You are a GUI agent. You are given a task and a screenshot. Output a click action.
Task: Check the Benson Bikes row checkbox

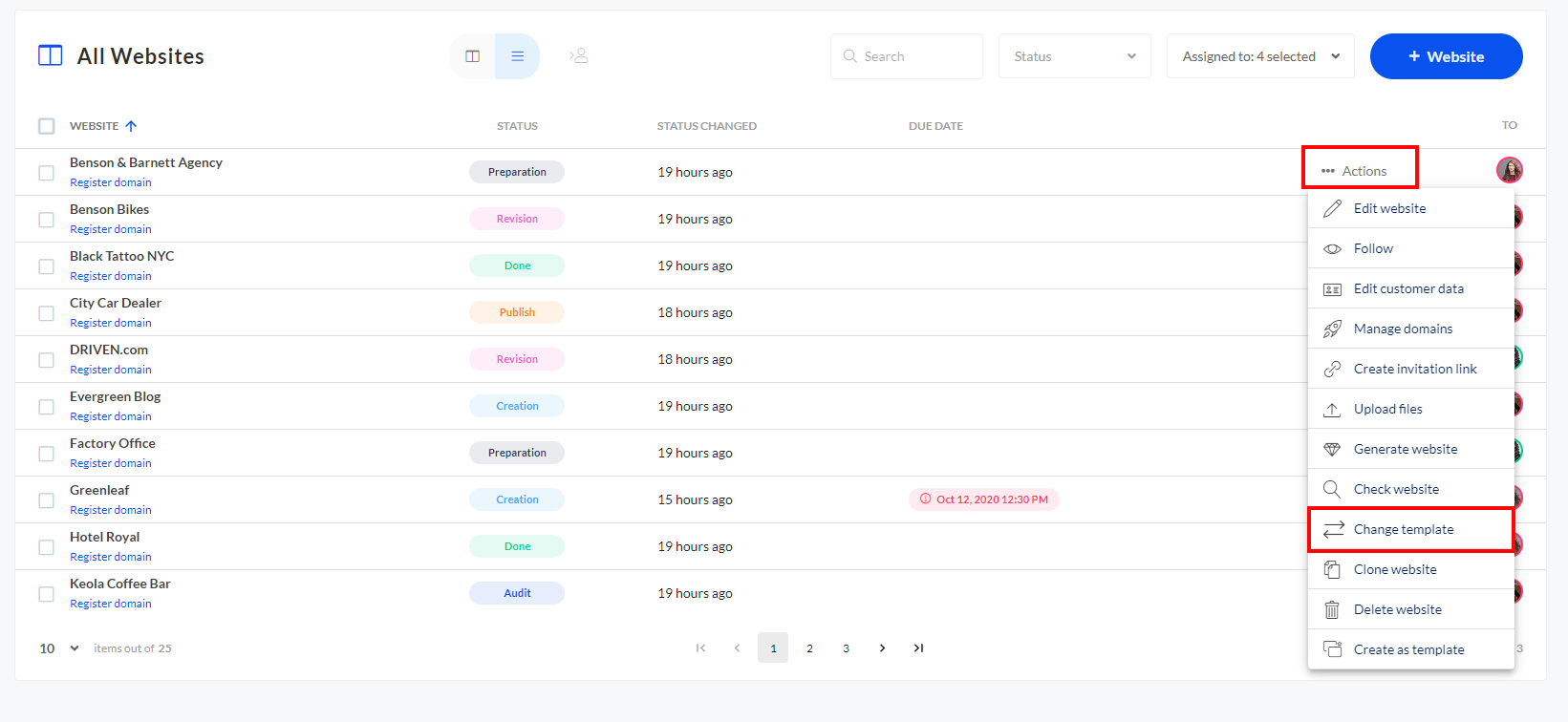coord(46,220)
